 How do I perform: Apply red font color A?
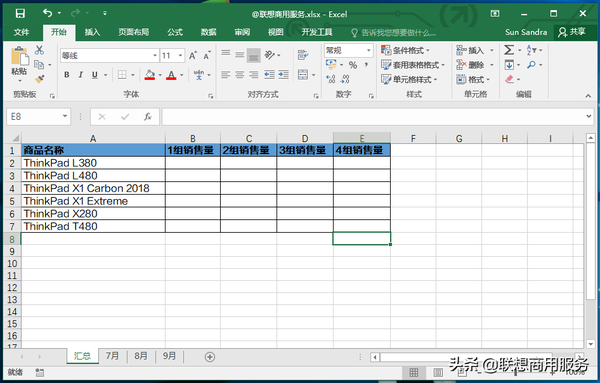tap(171, 75)
